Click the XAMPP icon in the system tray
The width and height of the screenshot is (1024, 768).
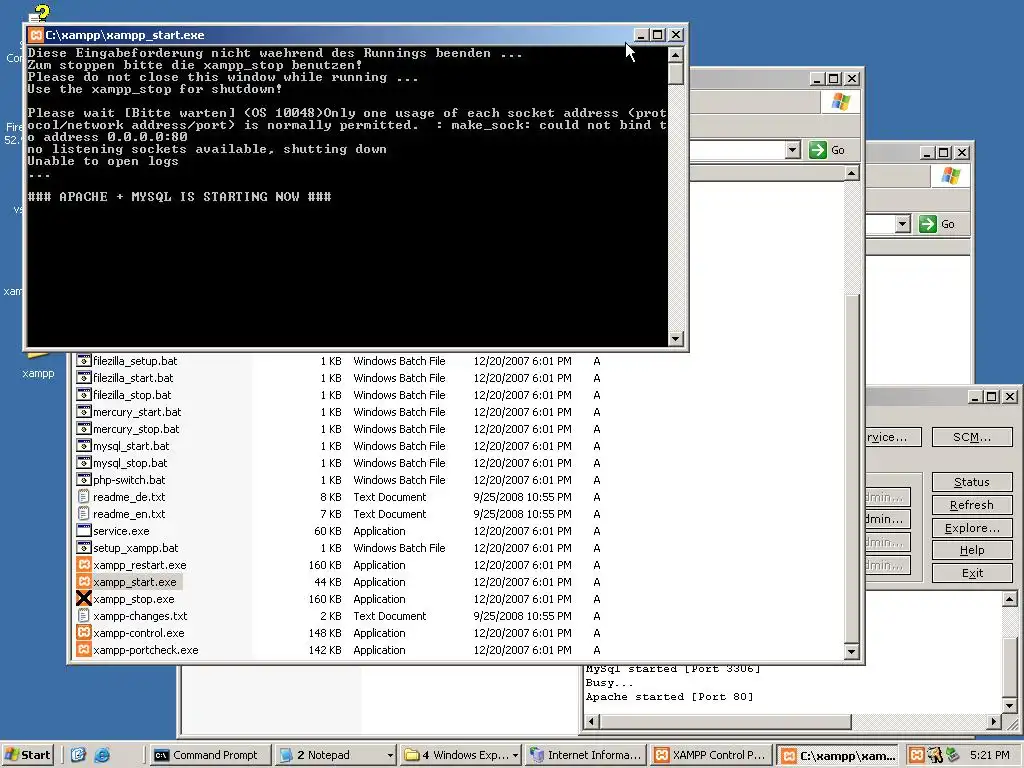point(917,755)
